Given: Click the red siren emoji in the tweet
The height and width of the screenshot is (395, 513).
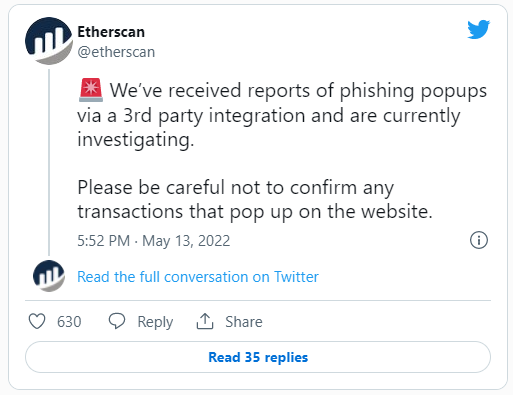Looking at the screenshot, I should tap(91, 90).
